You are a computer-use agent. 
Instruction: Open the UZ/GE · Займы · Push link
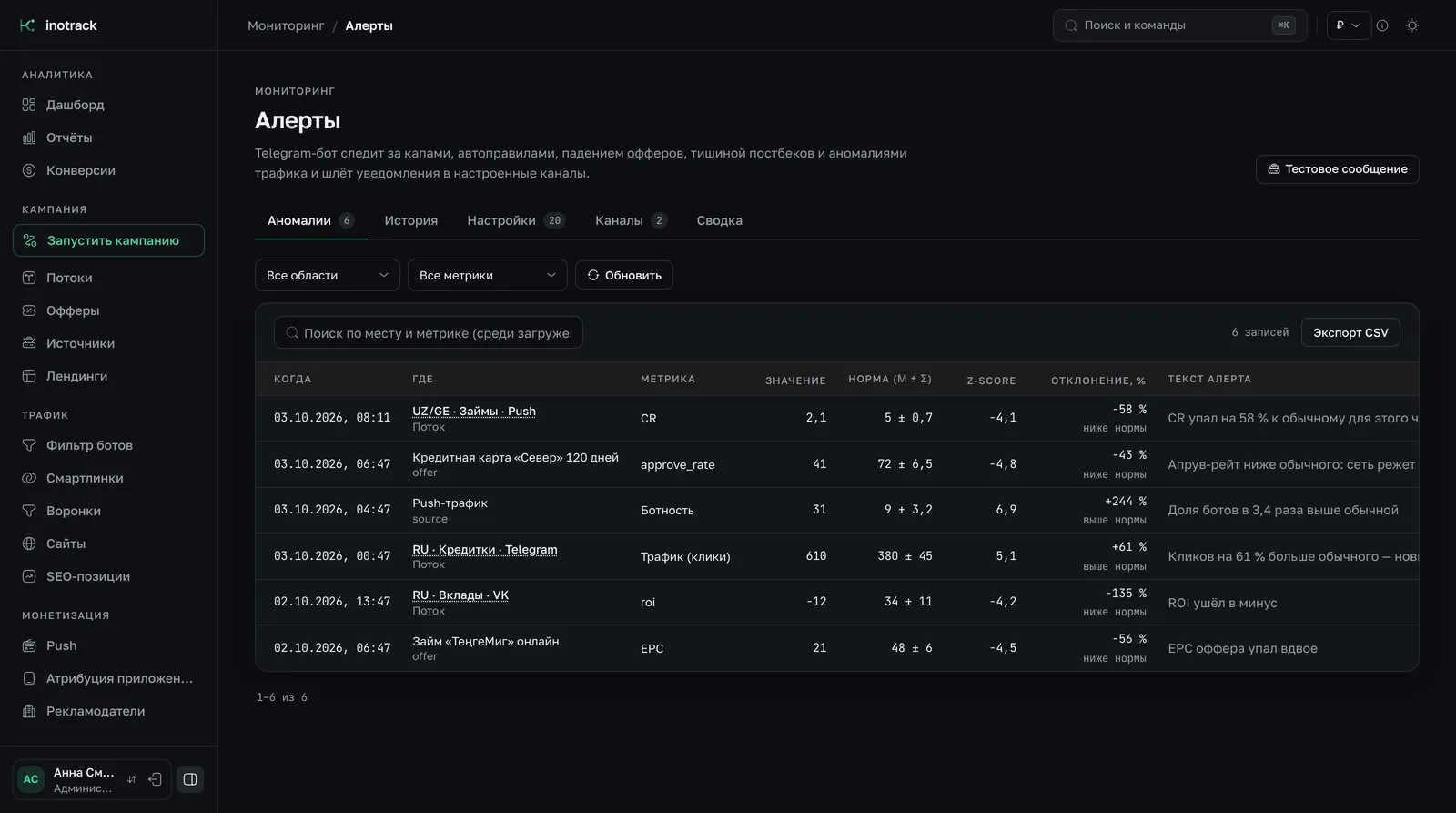pos(474,411)
